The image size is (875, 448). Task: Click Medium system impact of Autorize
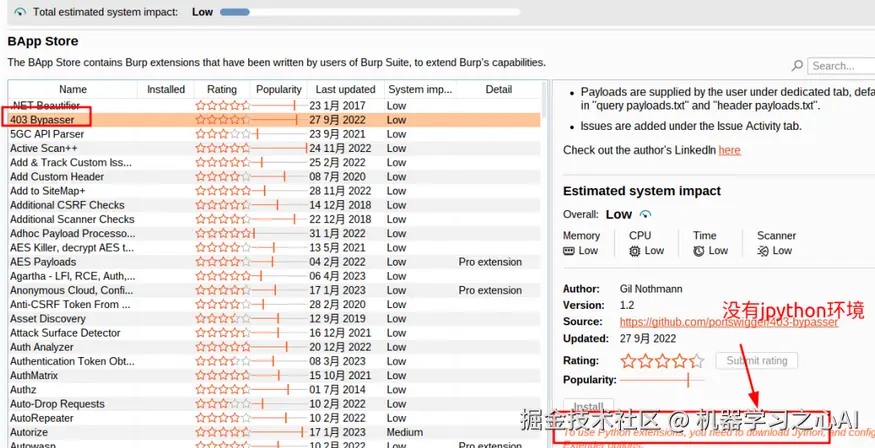coord(405,432)
